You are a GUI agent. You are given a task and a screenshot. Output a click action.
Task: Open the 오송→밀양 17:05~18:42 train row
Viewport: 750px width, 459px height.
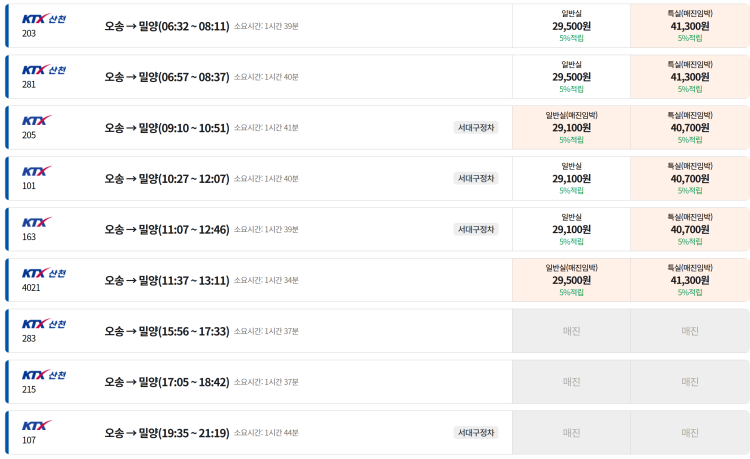click(x=258, y=382)
